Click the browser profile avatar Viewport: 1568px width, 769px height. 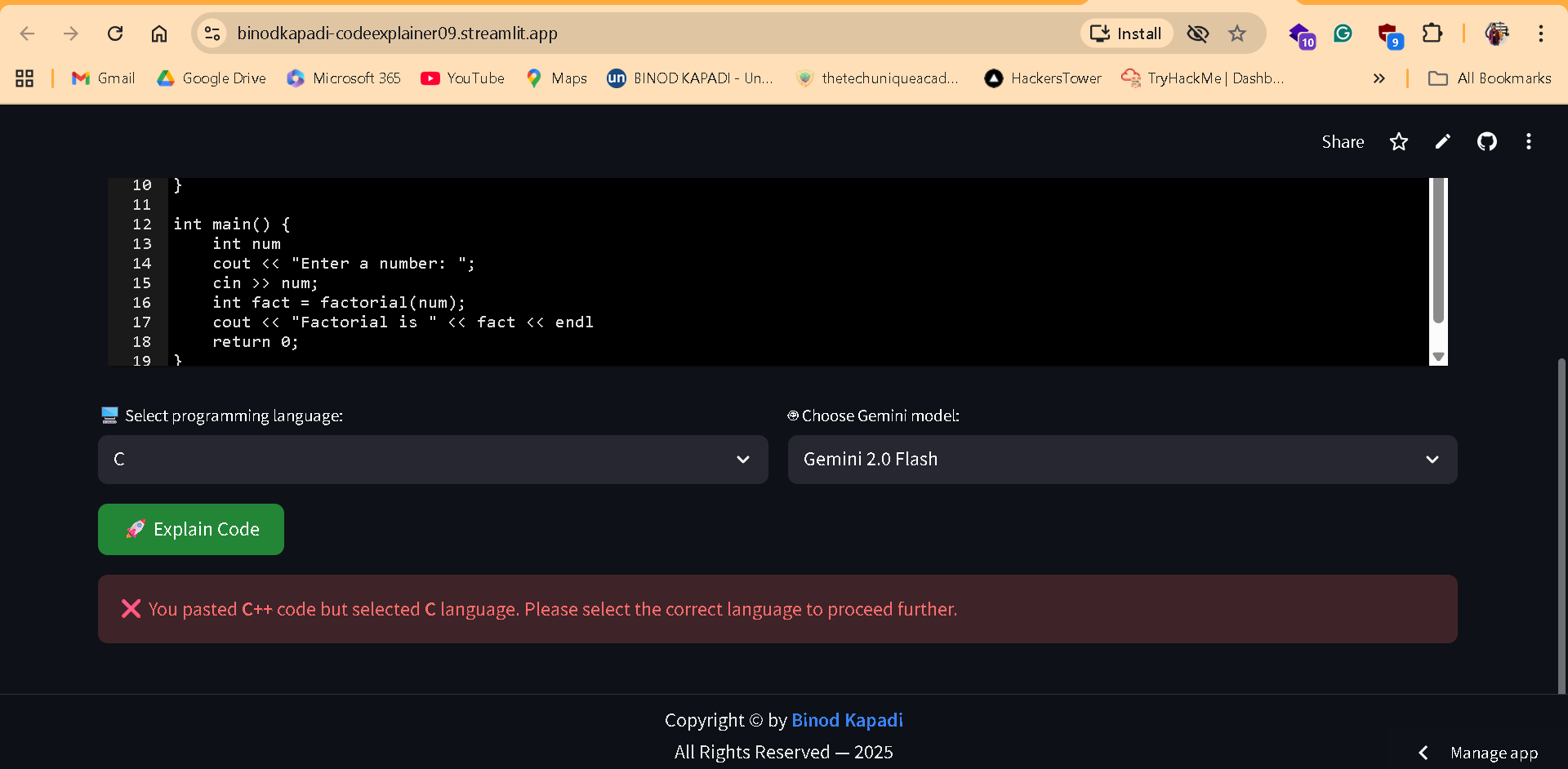pyautogui.click(x=1498, y=33)
